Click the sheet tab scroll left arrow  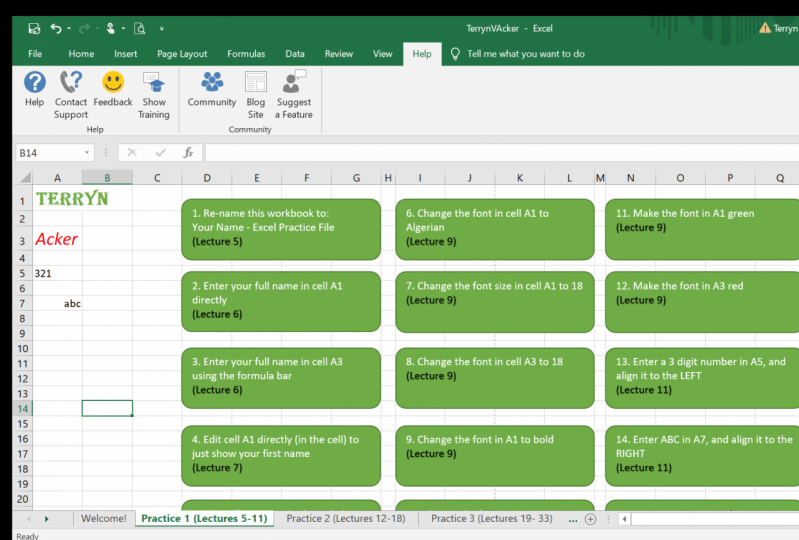29,519
